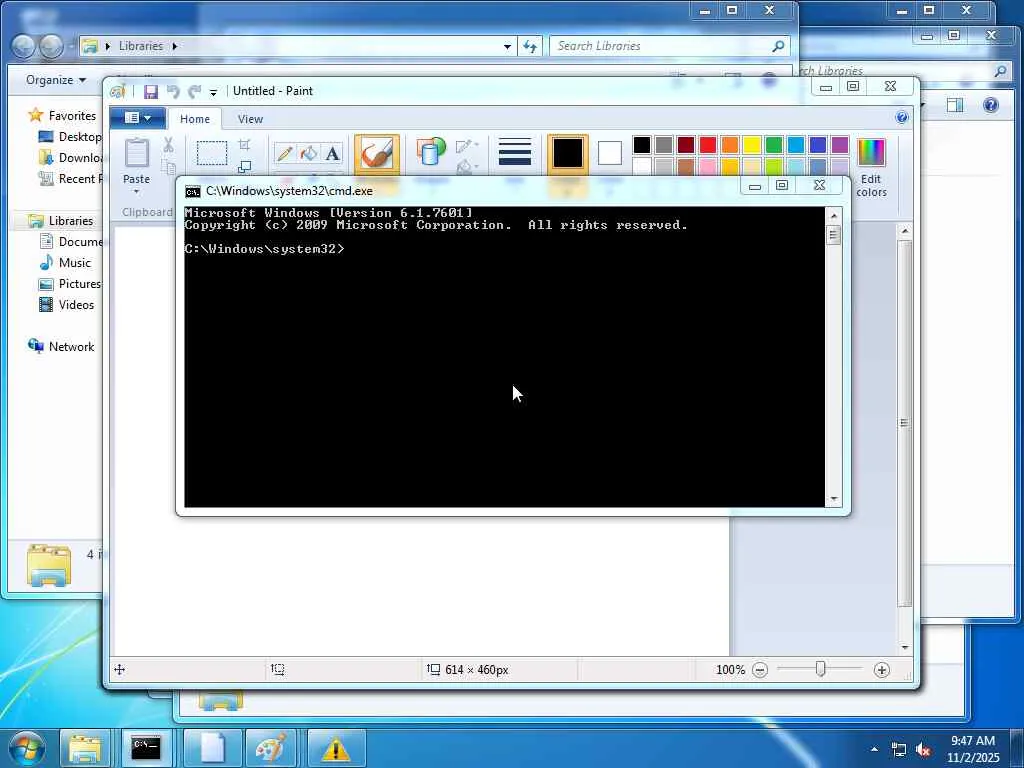Open the Paint file menu dropdown button
This screenshot has height=768, width=1024.
[137, 118]
